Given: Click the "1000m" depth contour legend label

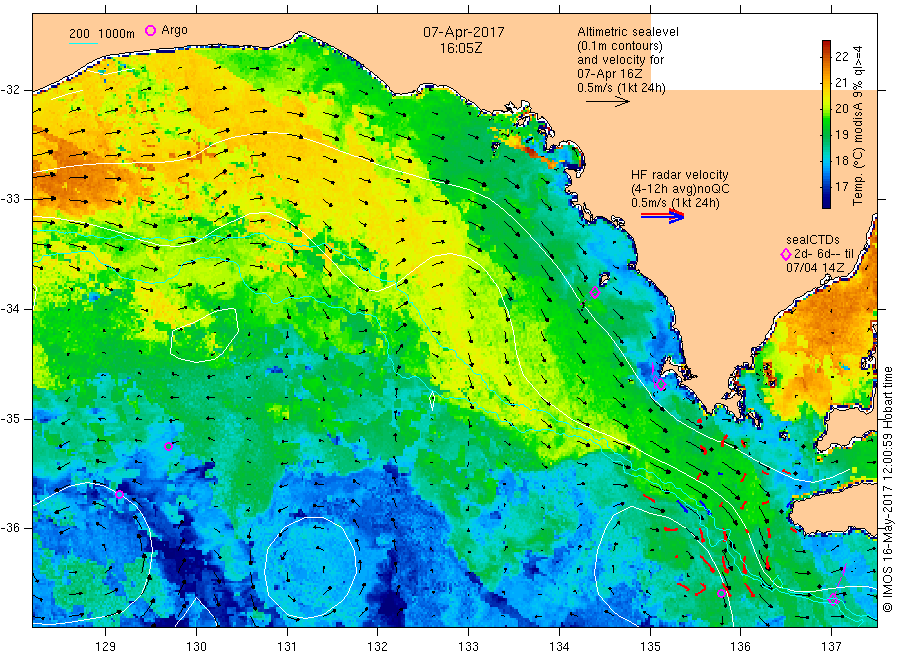Looking at the screenshot, I should pyautogui.click(x=117, y=34).
